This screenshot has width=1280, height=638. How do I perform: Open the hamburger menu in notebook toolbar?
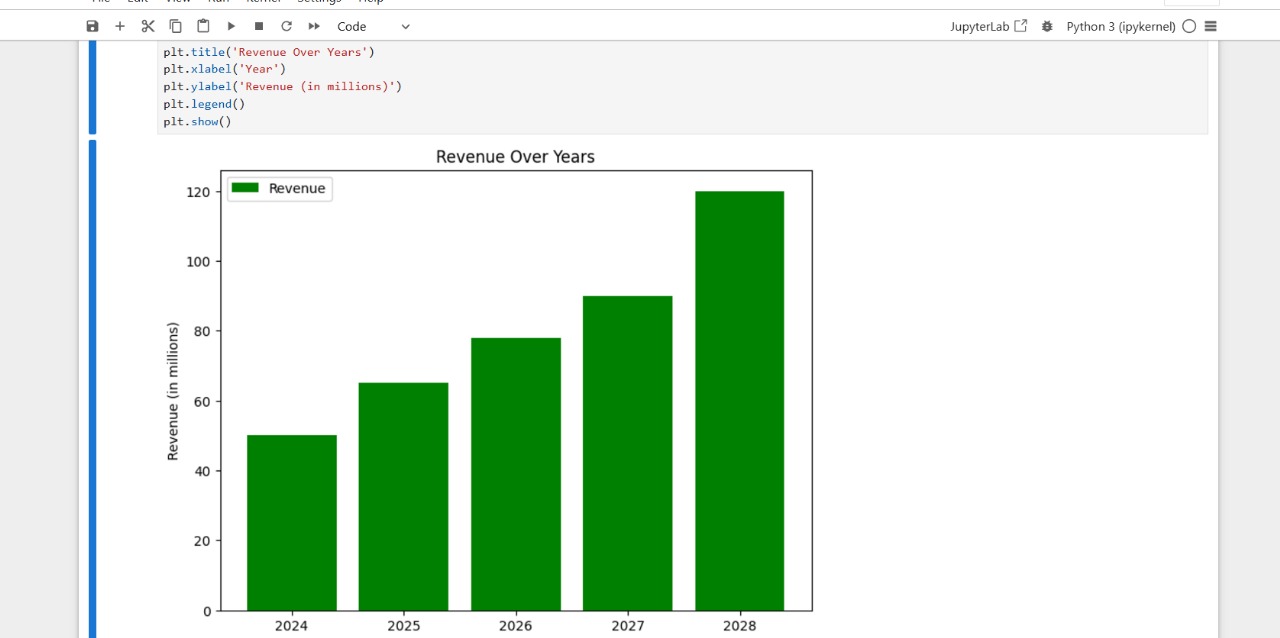1211,26
